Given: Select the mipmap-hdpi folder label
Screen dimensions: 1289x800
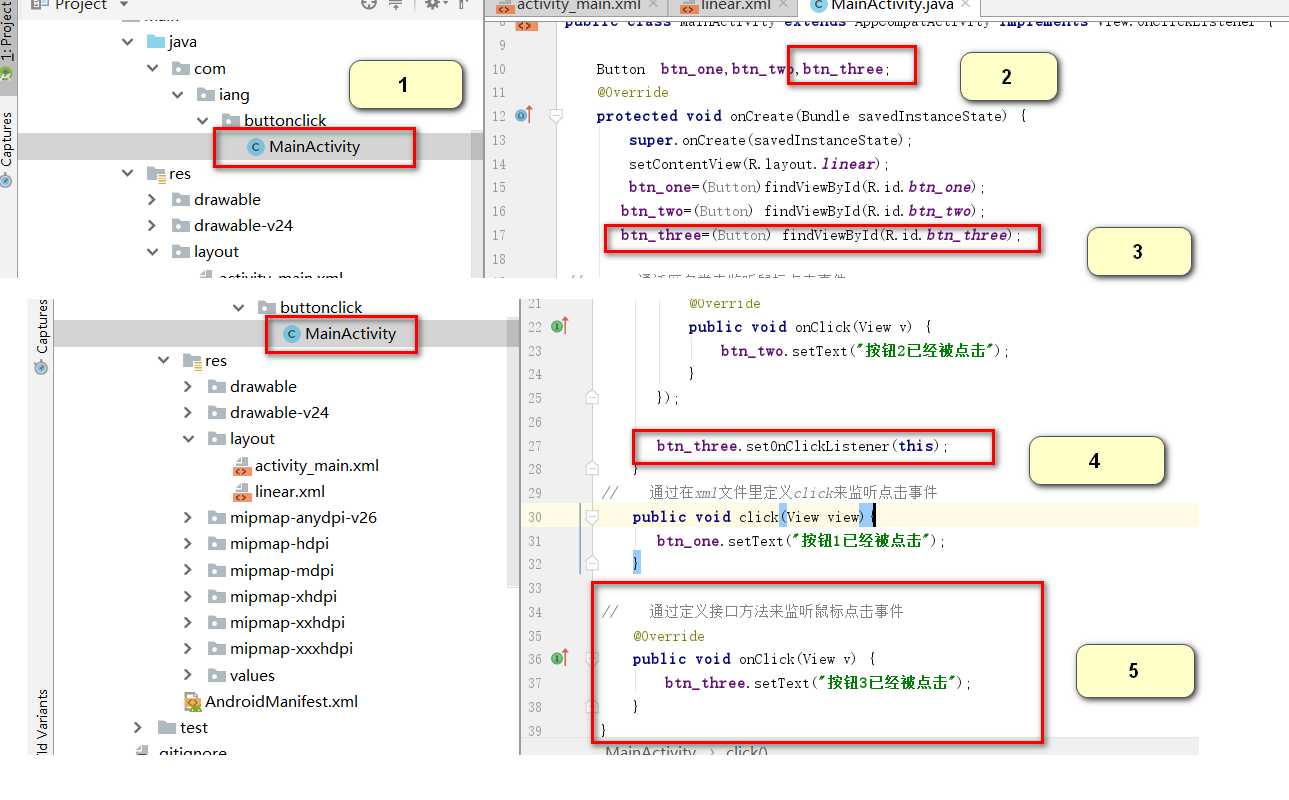Looking at the screenshot, I should tap(279, 544).
